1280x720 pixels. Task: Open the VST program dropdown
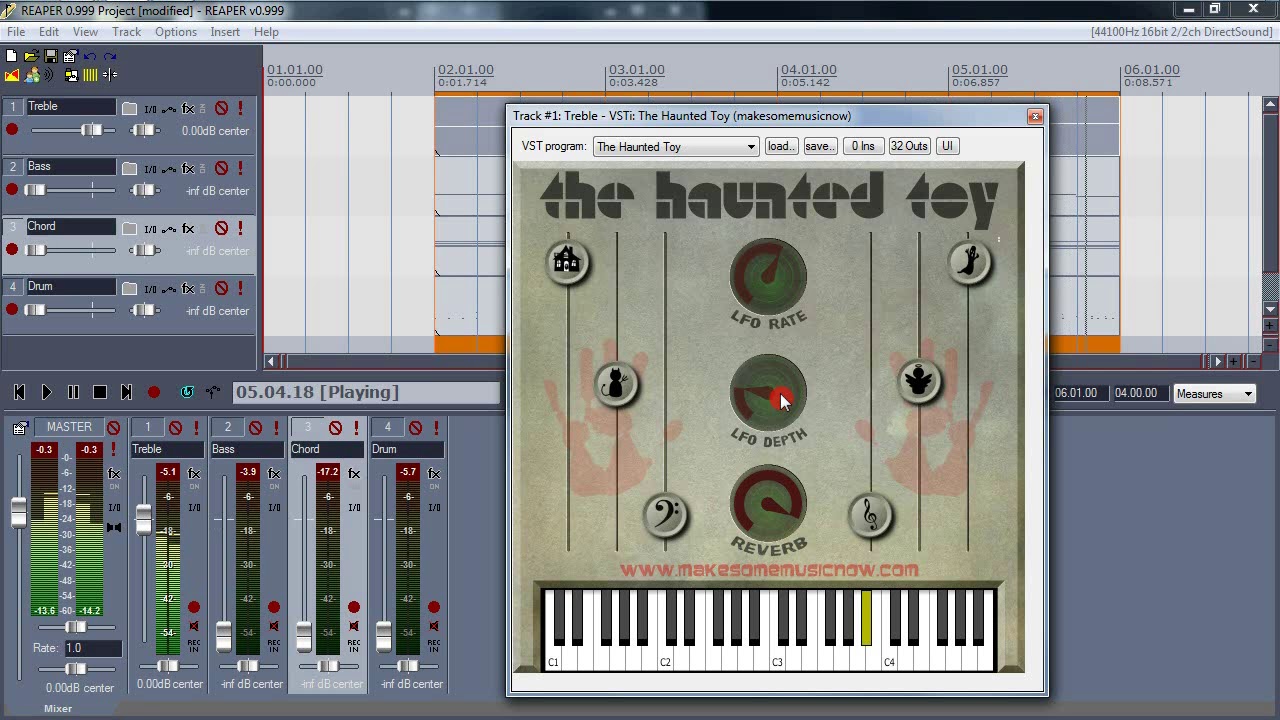[676, 147]
